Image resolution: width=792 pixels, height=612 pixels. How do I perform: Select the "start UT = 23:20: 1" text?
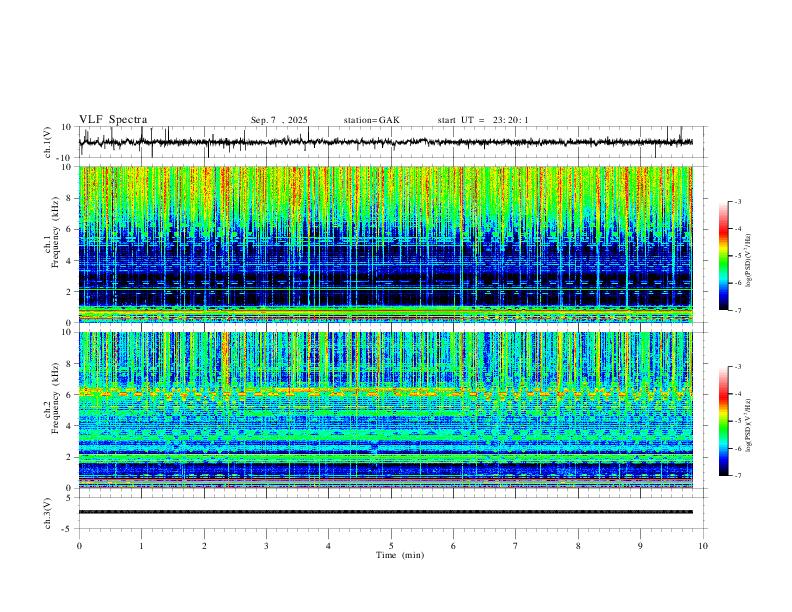pyautogui.click(x=483, y=120)
